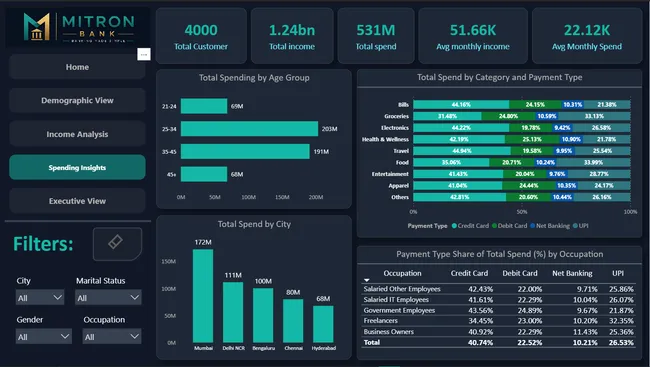Select Salaried IT Employees row label
Screen dimensions: 650x367
coord(396,300)
